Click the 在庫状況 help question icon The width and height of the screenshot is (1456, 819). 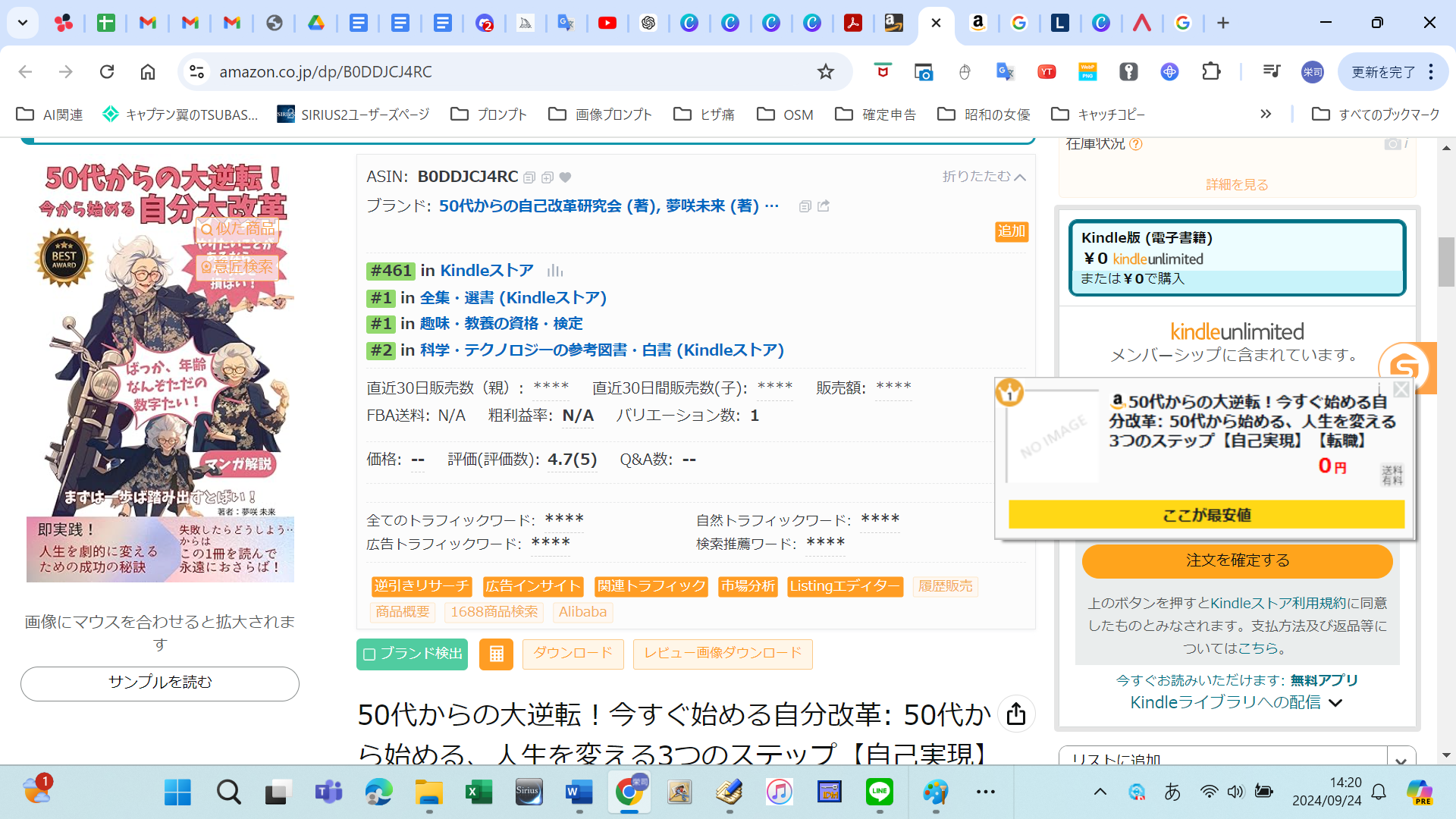(1136, 144)
